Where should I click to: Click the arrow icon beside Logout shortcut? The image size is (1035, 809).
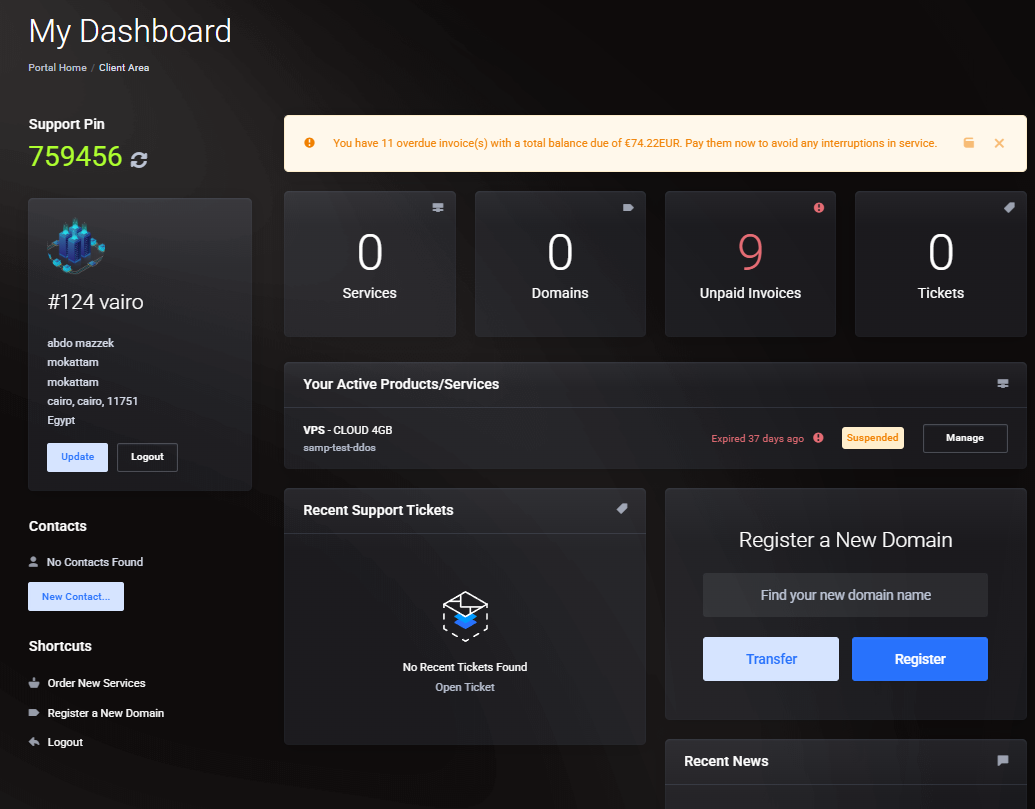pos(34,742)
